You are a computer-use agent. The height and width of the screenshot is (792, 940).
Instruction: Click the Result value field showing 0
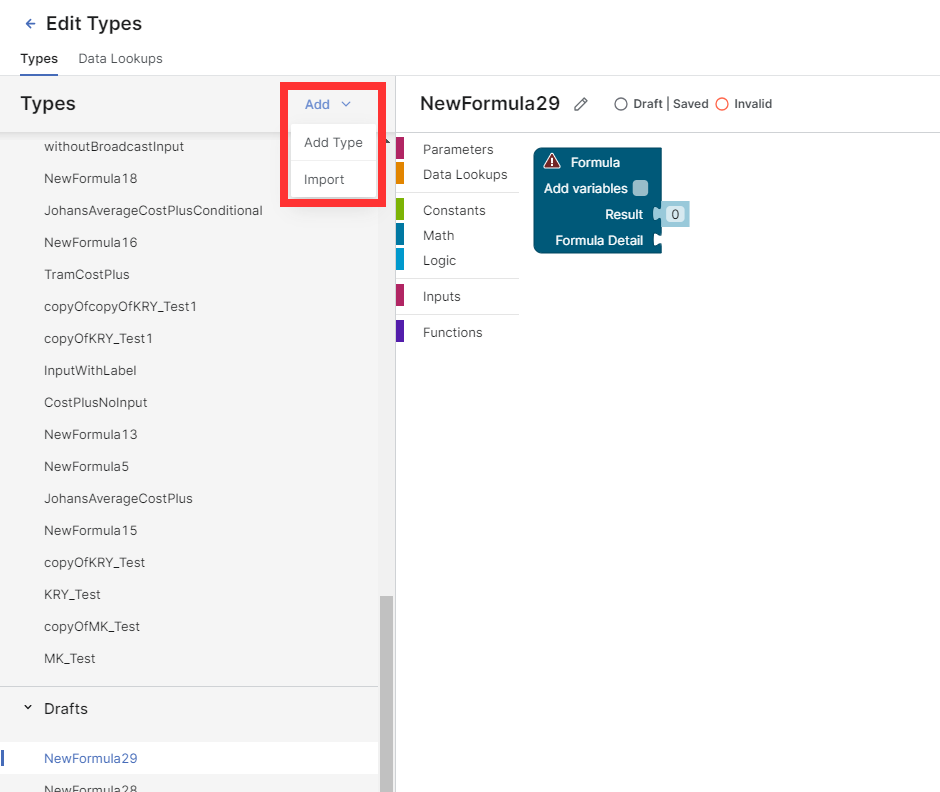(675, 214)
